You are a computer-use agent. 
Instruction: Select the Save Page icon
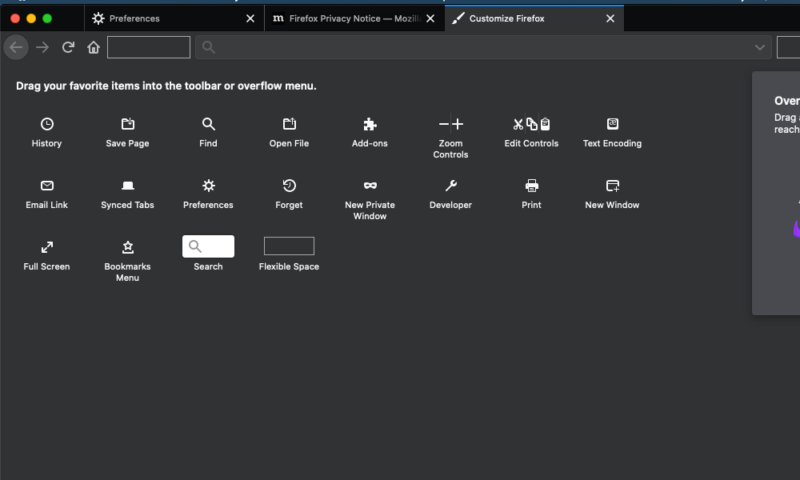click(x=128, y=124)
